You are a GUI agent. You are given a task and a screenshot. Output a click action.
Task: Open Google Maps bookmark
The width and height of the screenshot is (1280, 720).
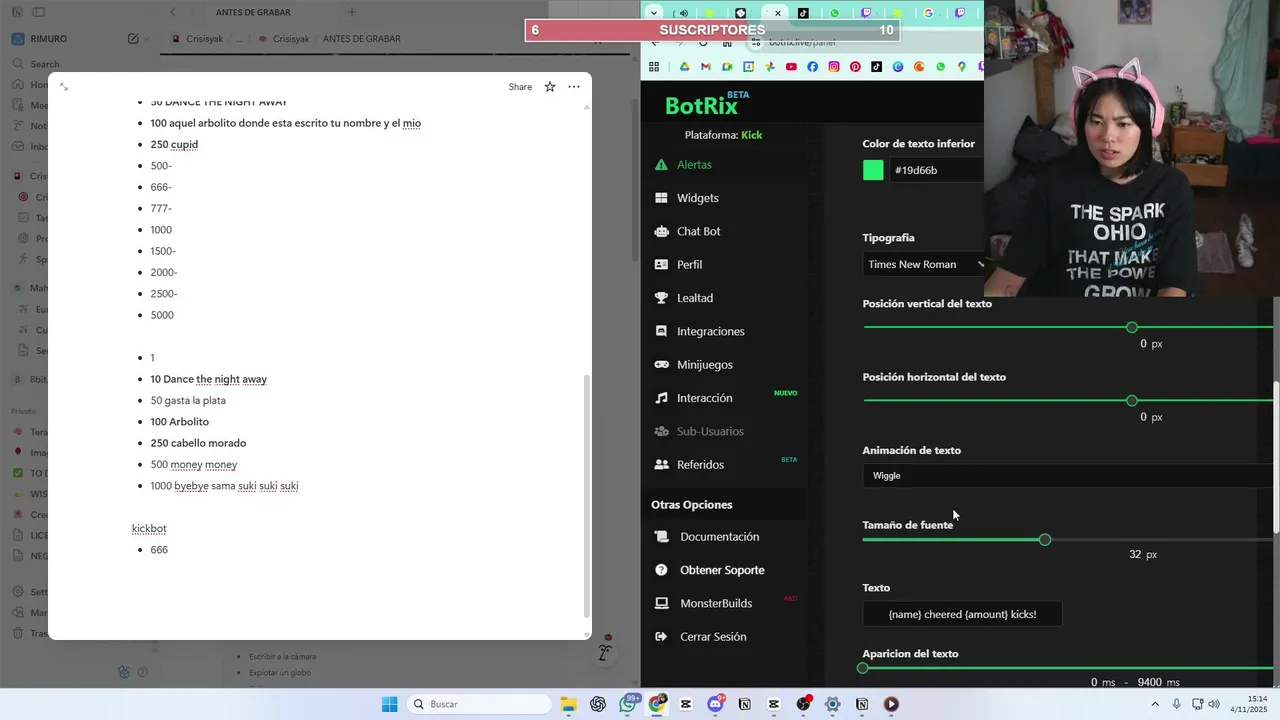961,67
